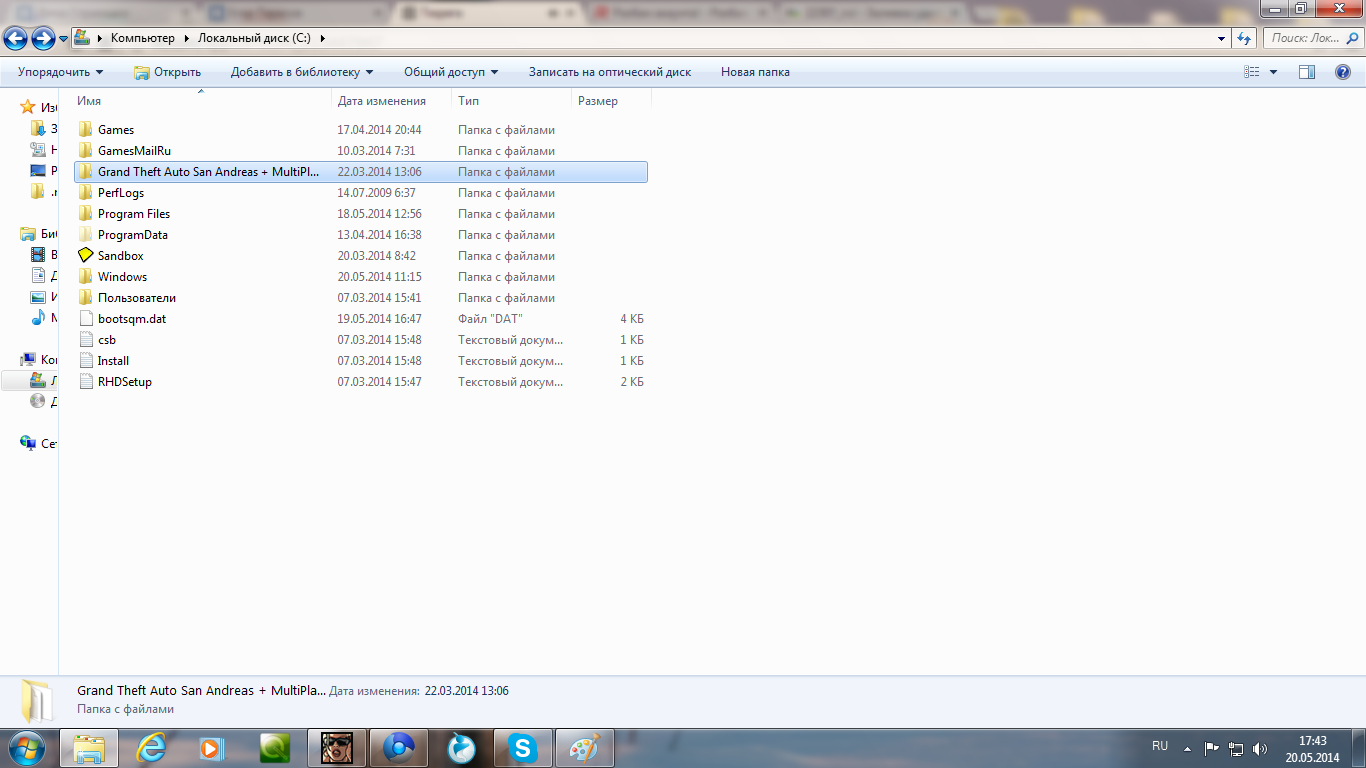Click the 4 КБ size of bootsqm.dat
Image resolution: width=1366 pixels, height=768 pixels.
632,319
